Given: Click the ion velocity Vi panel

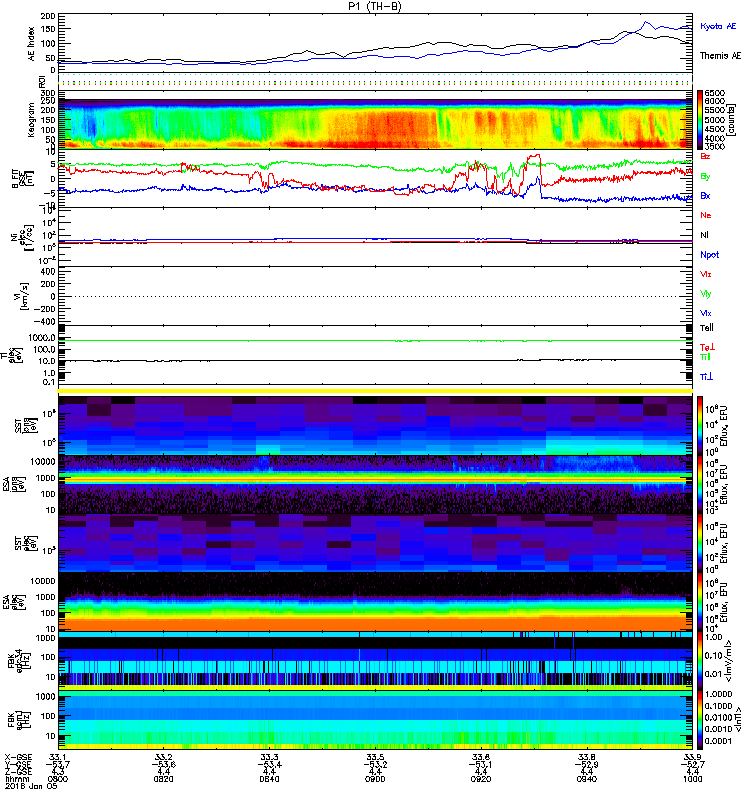Looking at the screenshot, I should [x=375, y=296].
